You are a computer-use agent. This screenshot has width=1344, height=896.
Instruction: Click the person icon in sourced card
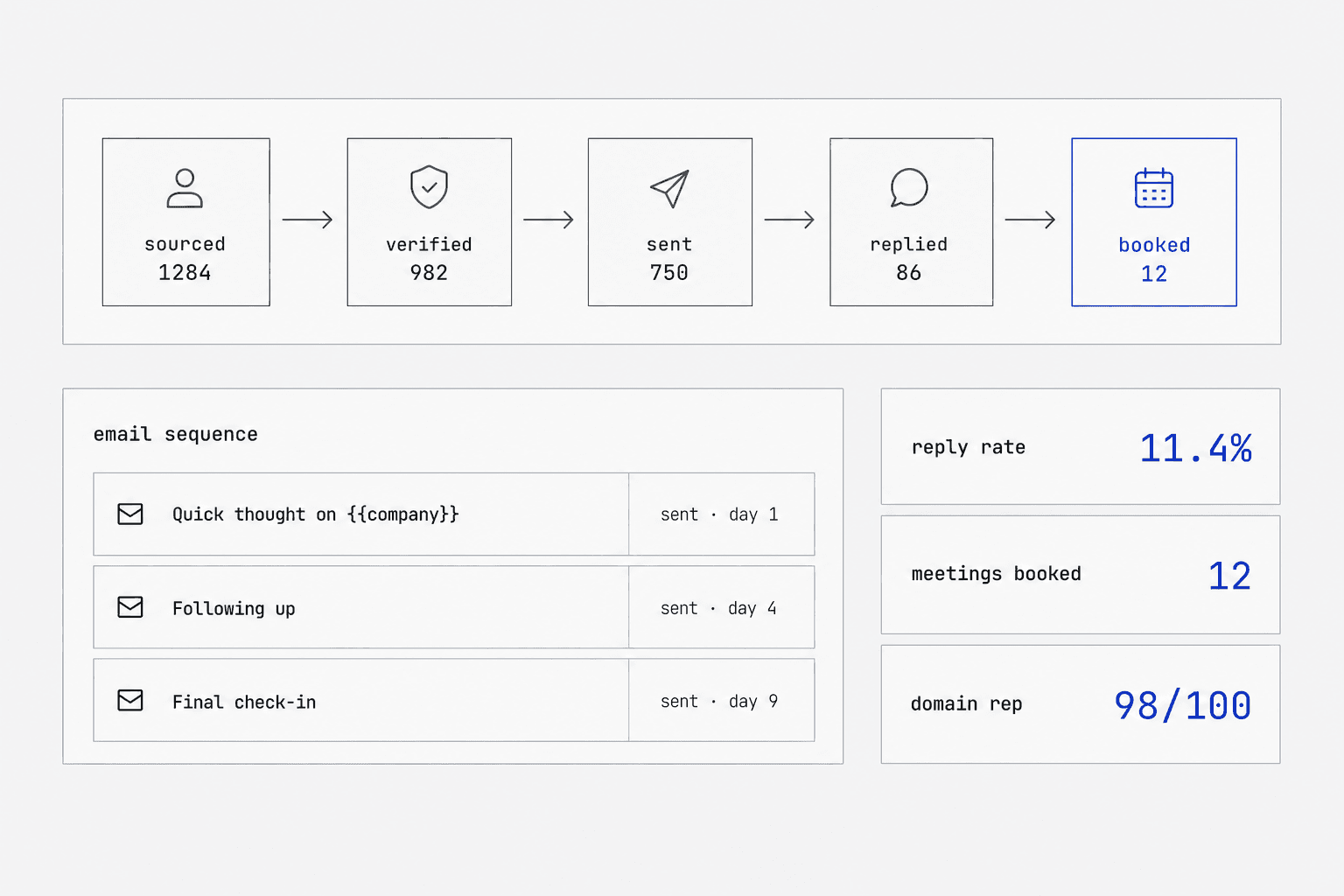185,188
